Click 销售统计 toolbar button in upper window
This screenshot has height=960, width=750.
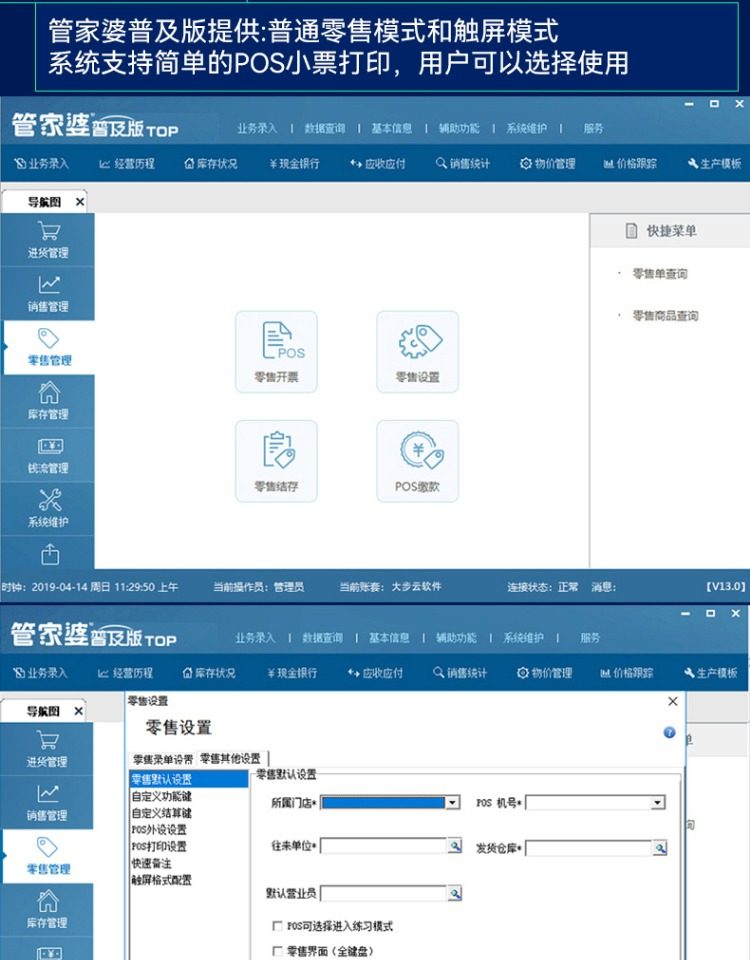463,163
